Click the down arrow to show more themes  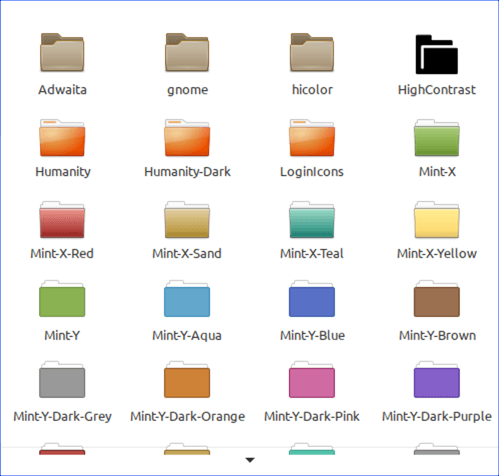coord(250,460)
